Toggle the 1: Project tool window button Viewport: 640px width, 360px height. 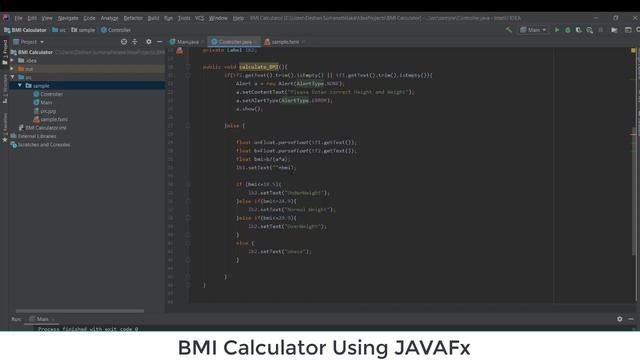point(5,52)
